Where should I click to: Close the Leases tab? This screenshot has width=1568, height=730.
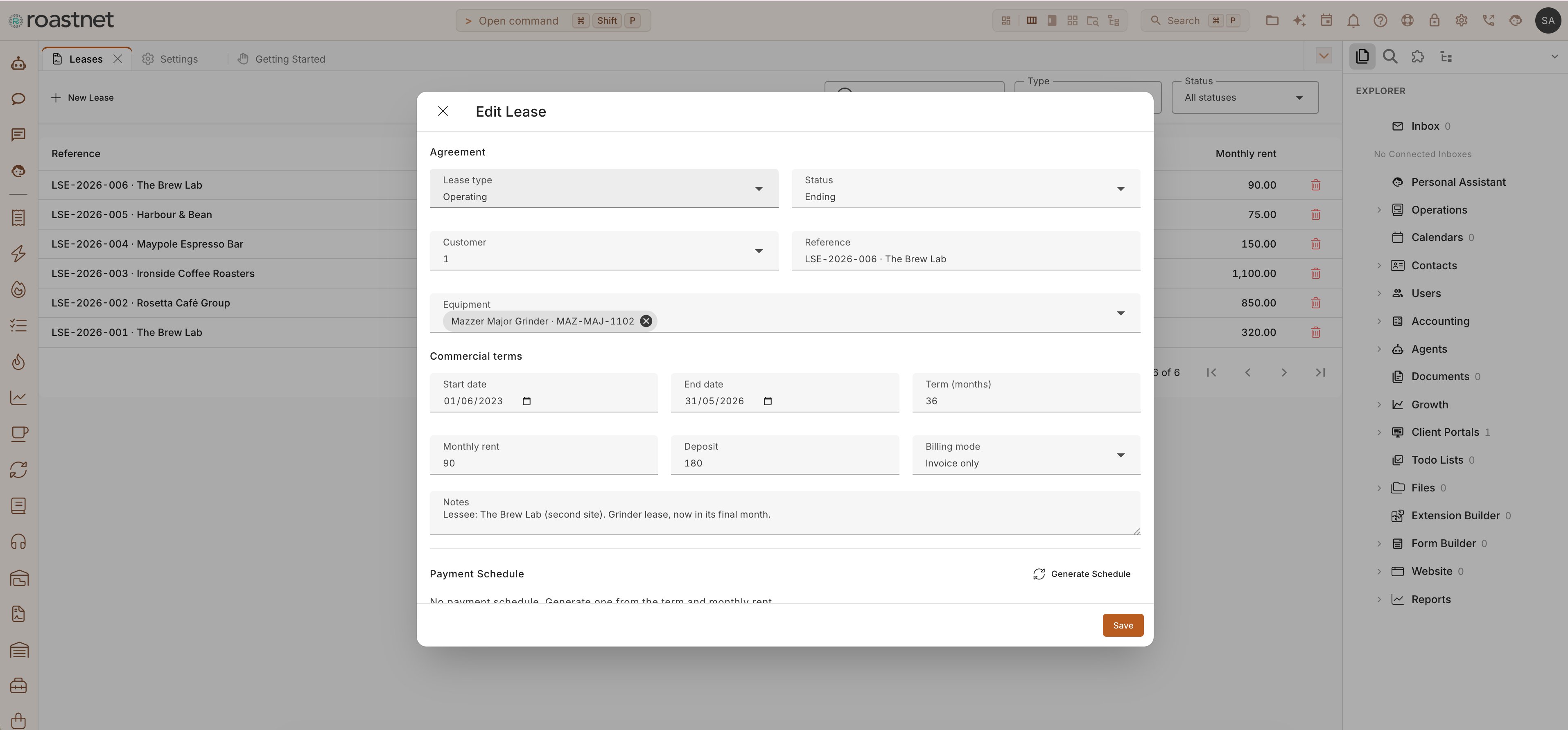click(117, 59)
